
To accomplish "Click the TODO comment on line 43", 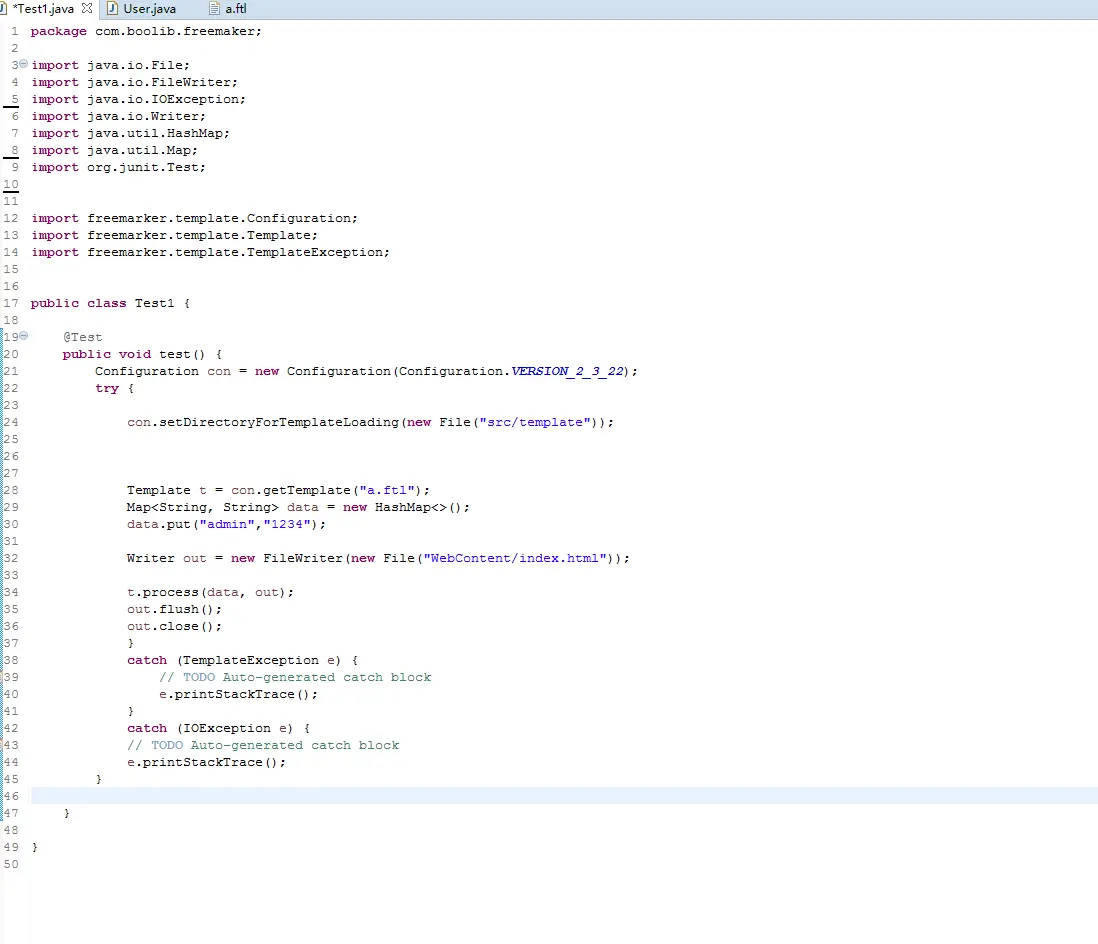I will (x=263, y=746).
